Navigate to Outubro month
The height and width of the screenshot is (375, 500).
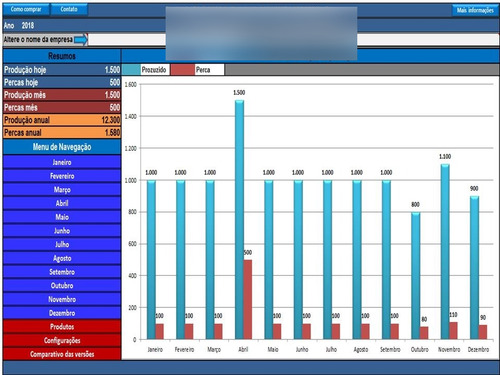pyautogui.click(x=62, y=285)
